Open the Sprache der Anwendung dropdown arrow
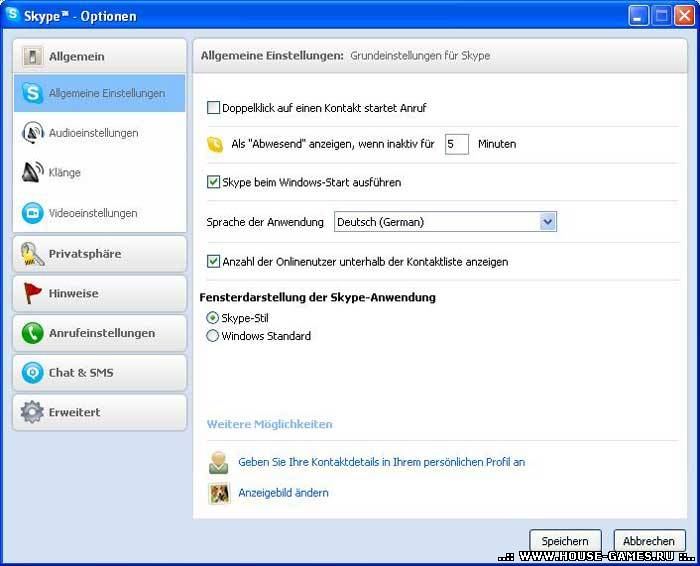The width and height of the screenshot is (700, 566). click(548, 222)
